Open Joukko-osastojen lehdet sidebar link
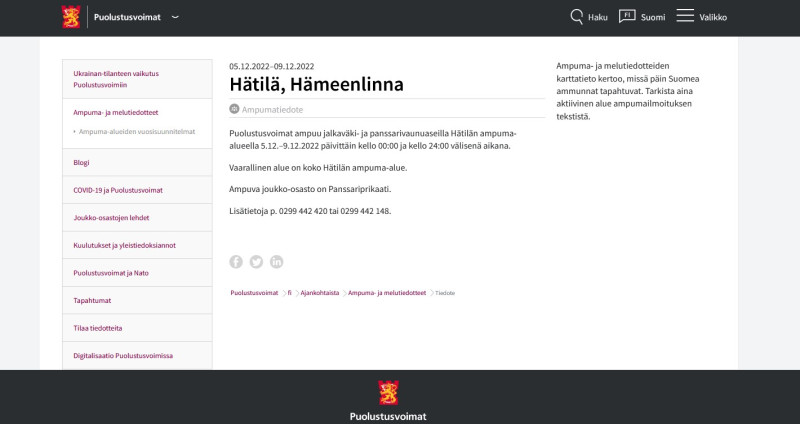Screen dimensions: 800x424 coord(112,217)
